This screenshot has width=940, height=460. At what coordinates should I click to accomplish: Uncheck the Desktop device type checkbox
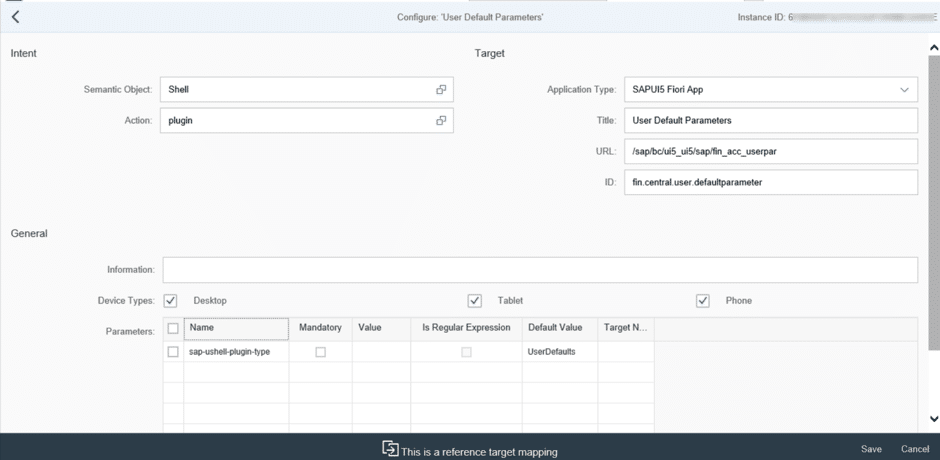coord(170,301)
